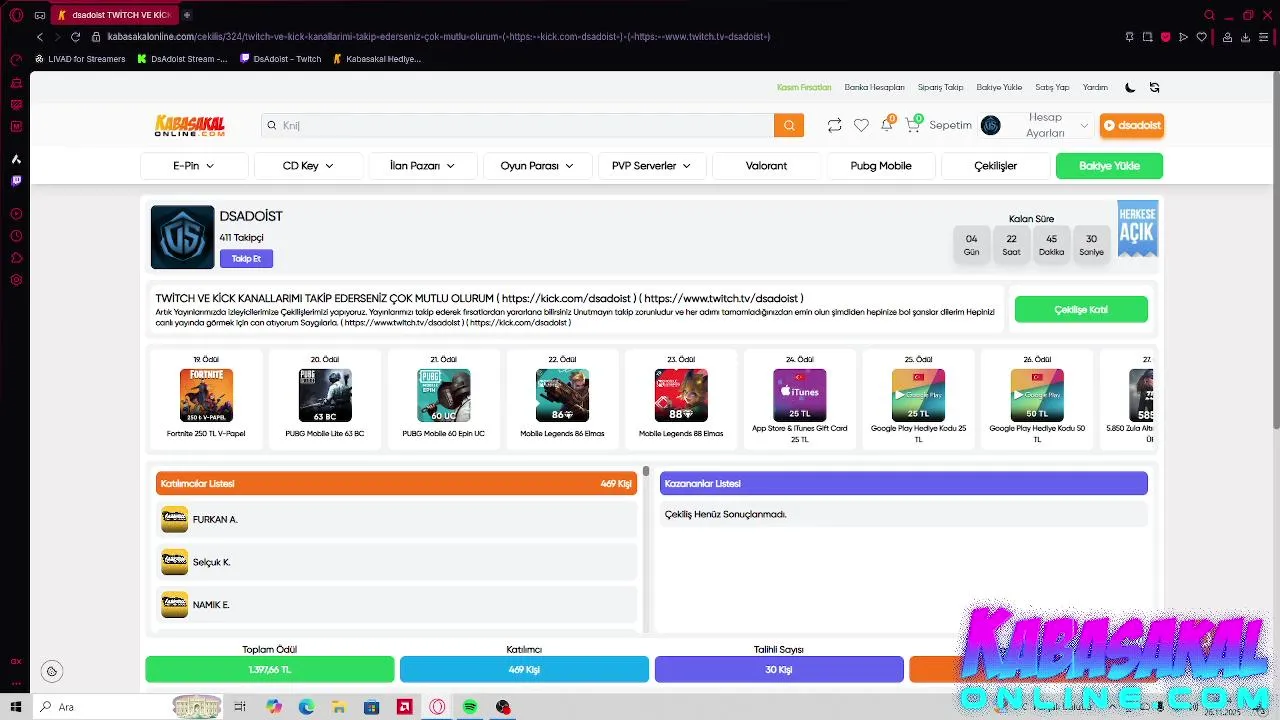Open browser downloads icon
Screen dimensions: 1280x720
pos(1245,37)
